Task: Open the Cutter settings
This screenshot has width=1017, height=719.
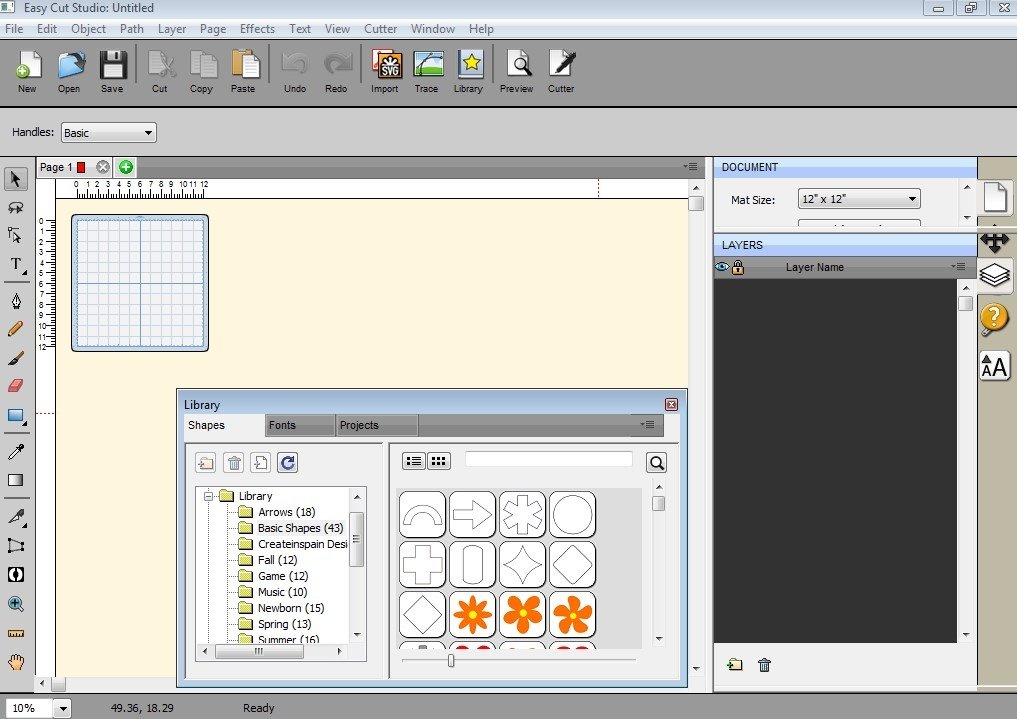Action: (561, 71)
